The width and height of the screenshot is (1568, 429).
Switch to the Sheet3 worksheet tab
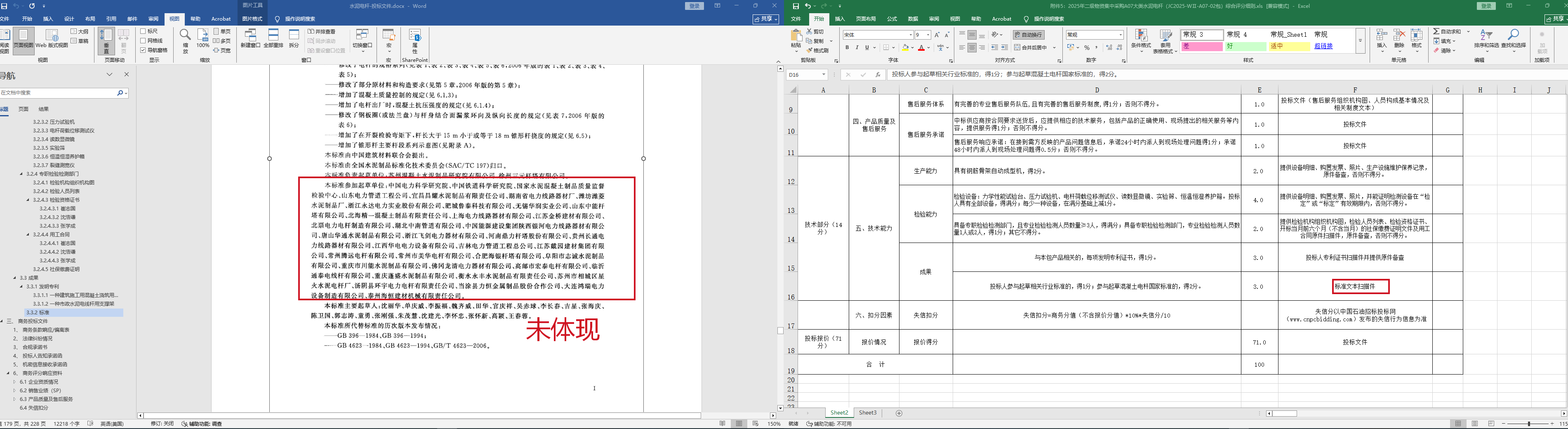coord(867,413)
